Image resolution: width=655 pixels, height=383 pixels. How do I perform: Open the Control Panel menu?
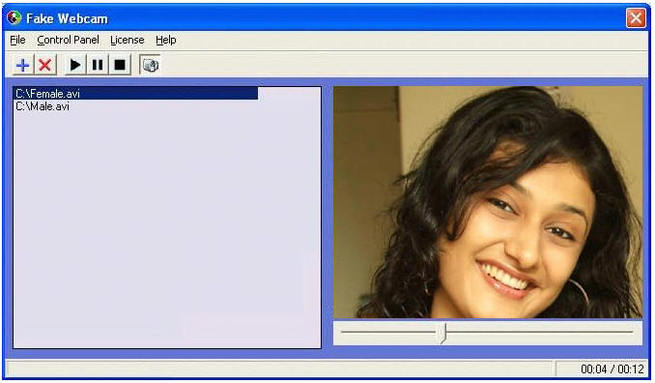tap(68, 40)
